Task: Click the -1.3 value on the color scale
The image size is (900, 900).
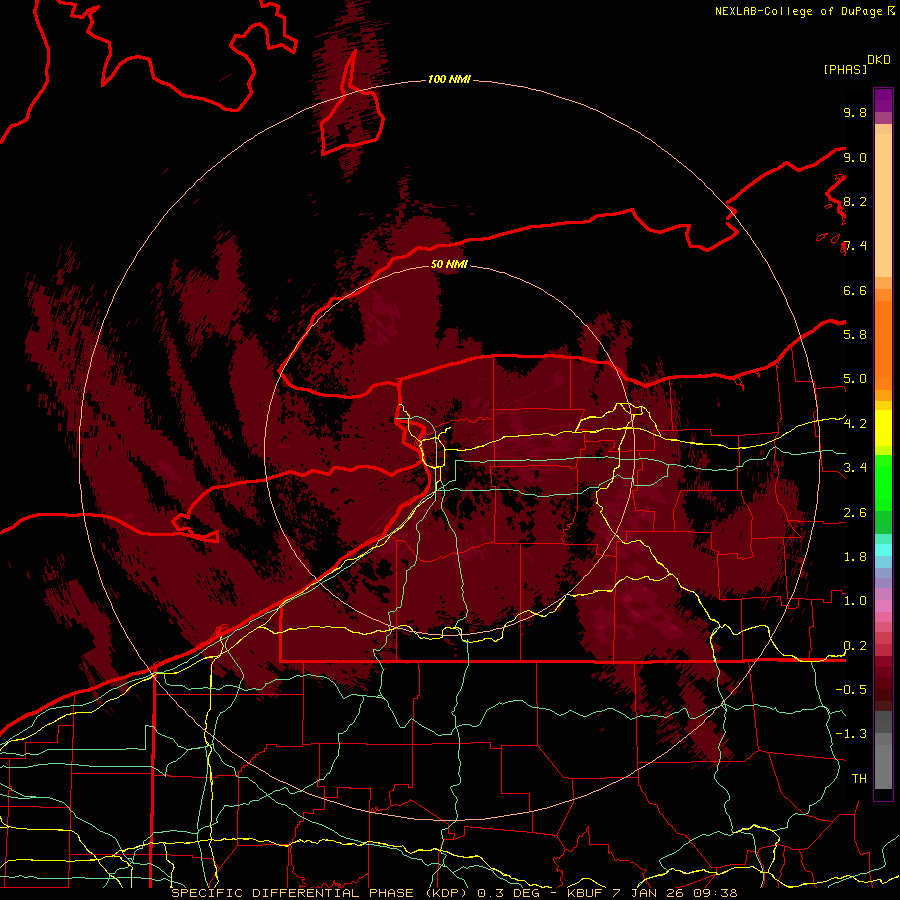Action: coord(851,734)
